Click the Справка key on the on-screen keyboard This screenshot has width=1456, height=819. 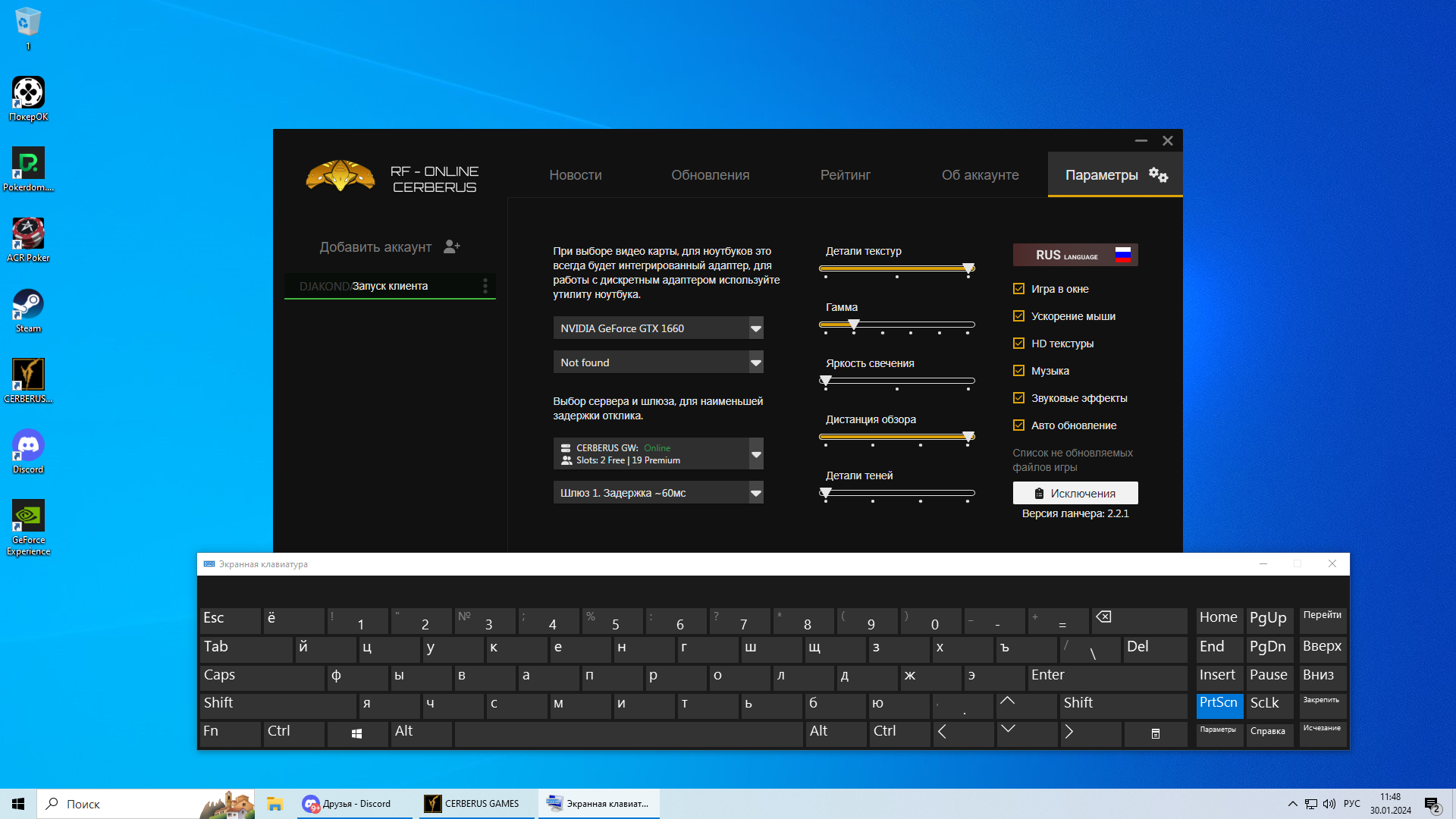point(1270,733)
